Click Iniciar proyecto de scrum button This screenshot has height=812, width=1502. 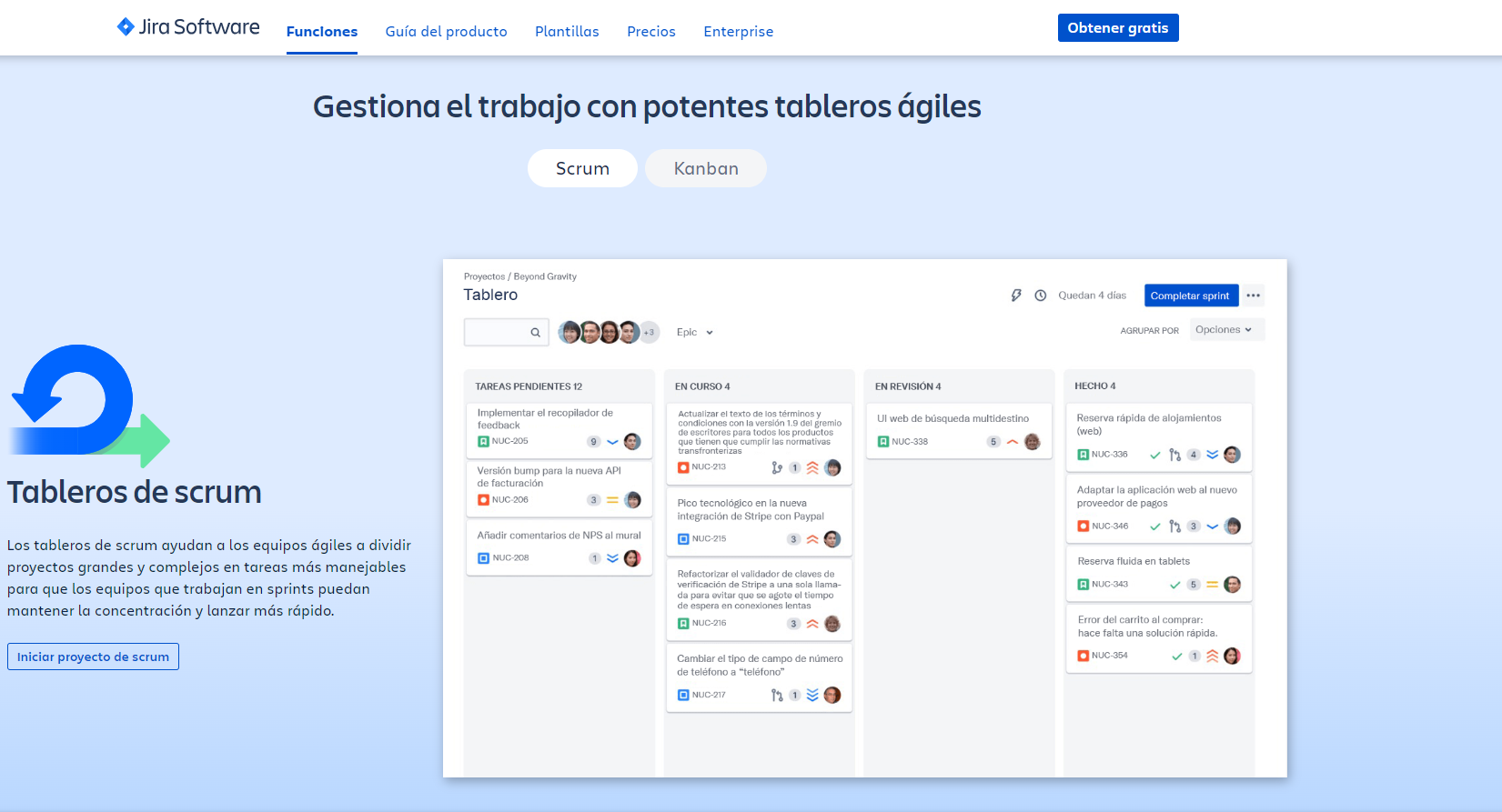[x=93, y=657]
